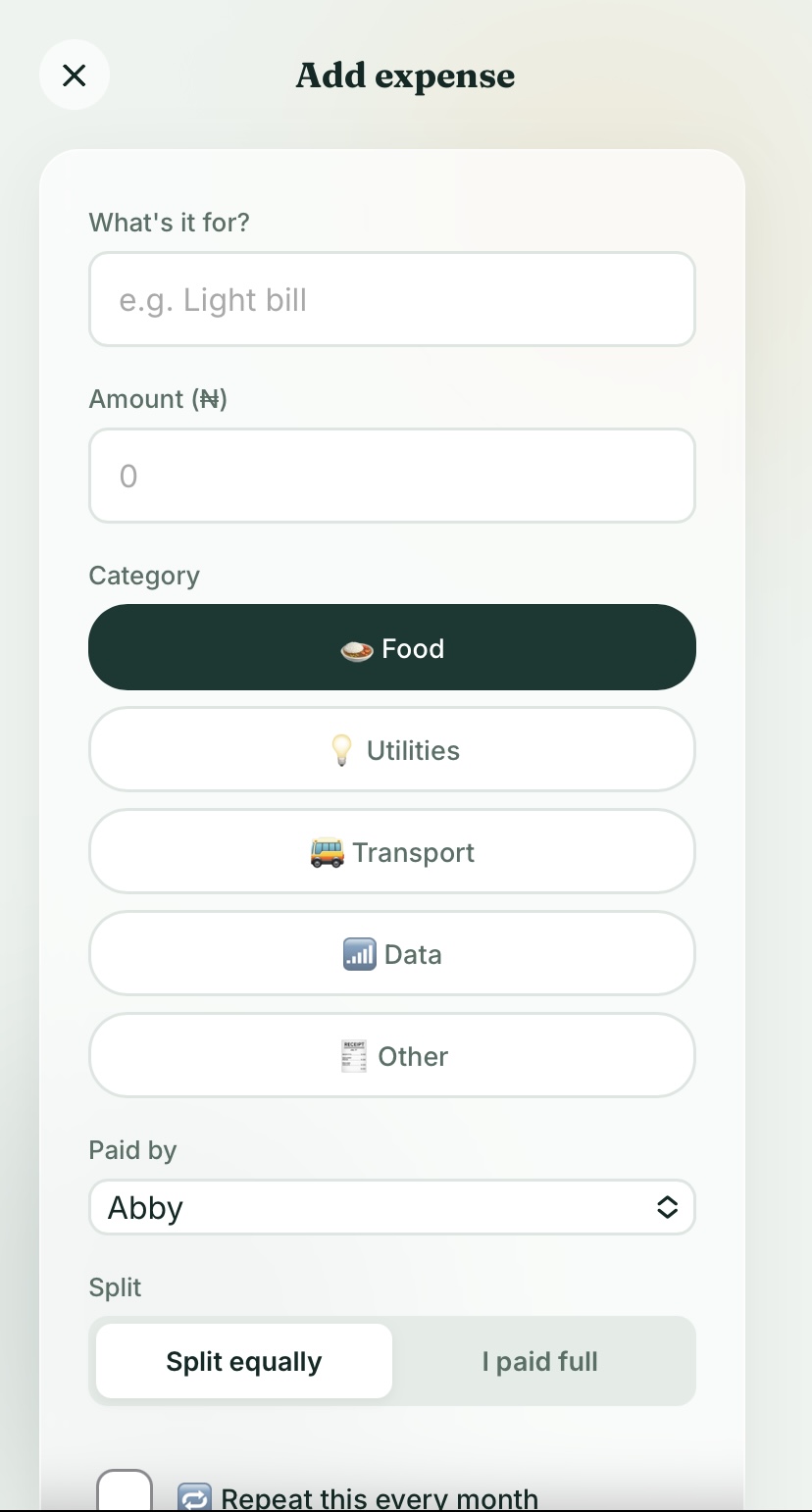Open the Paid by Abby dropdown
812x1512 pixels.
tap(392, 1207)
